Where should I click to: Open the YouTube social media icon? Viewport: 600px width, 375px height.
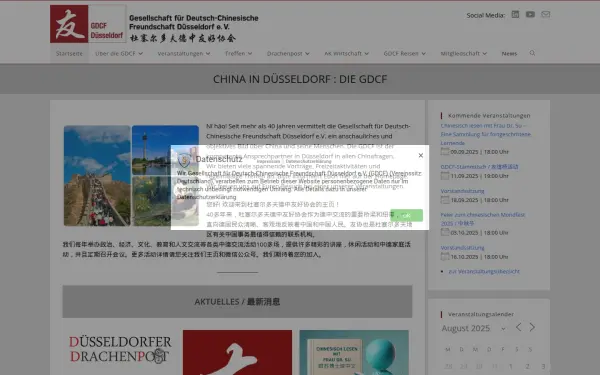(530, 15)
